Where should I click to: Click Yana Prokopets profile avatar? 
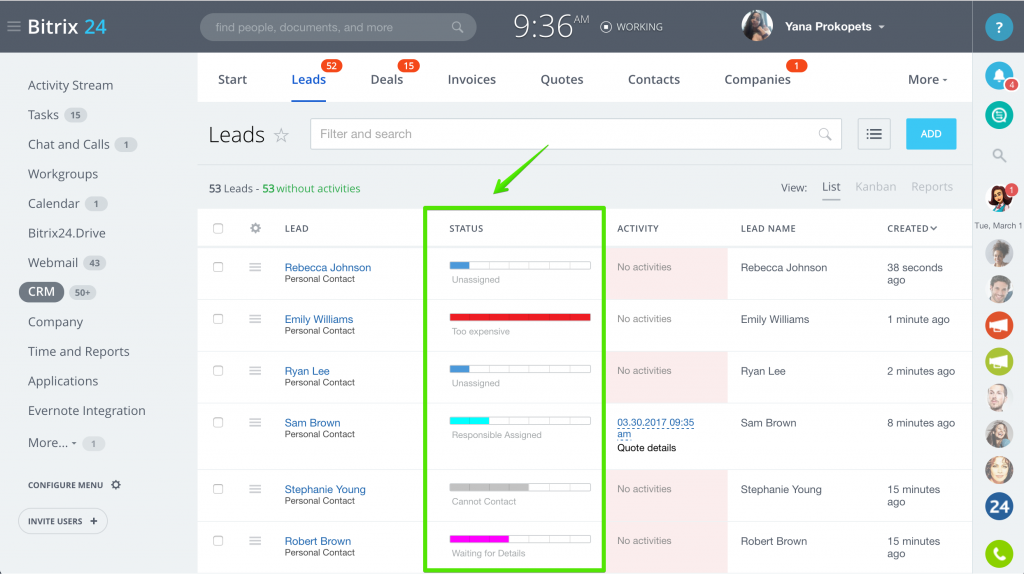tap(757, 26)
